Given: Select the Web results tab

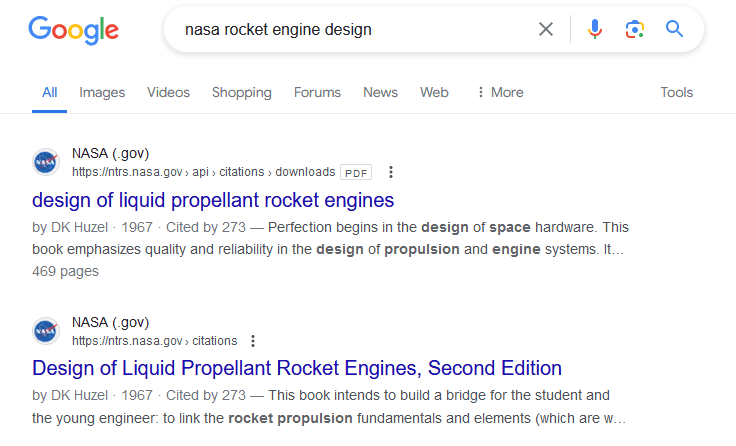Looking at the screenshot, I should tap(434, 92).
